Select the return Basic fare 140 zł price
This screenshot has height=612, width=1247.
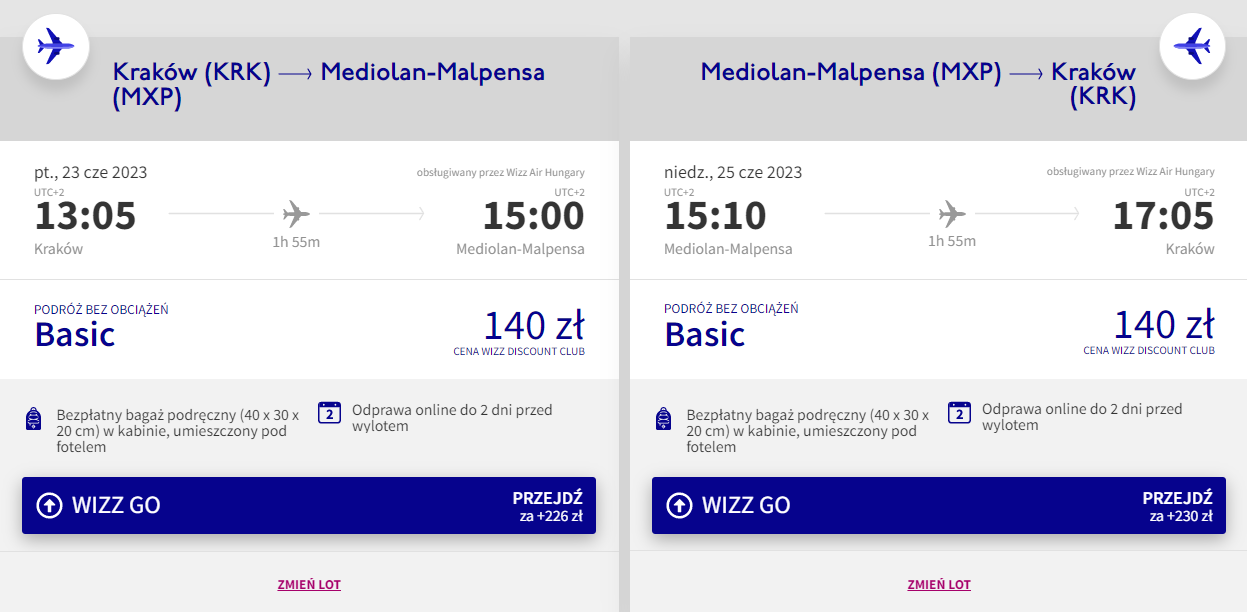[x=1164, y=326]
